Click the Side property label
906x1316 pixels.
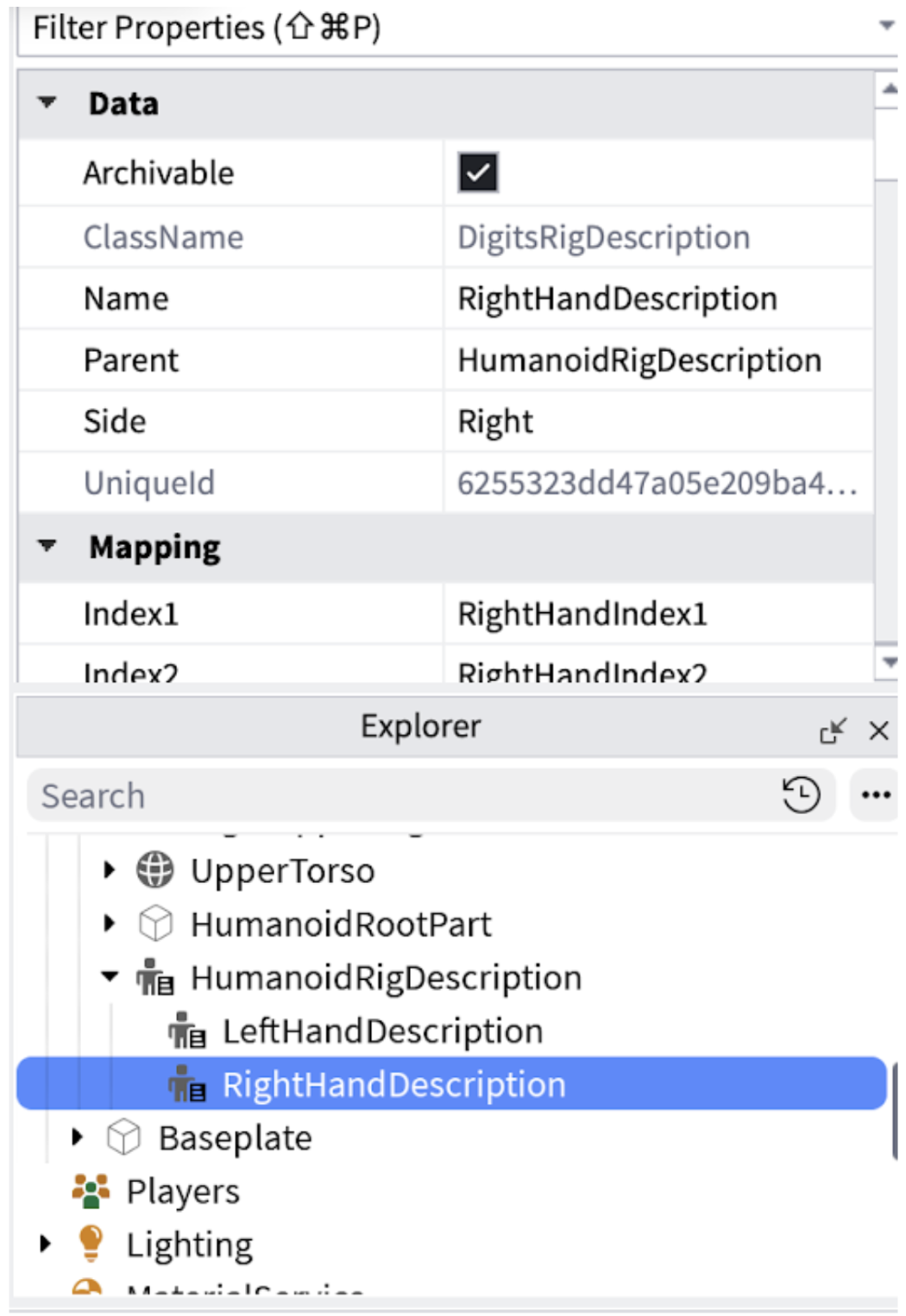(x=115, y=422)
